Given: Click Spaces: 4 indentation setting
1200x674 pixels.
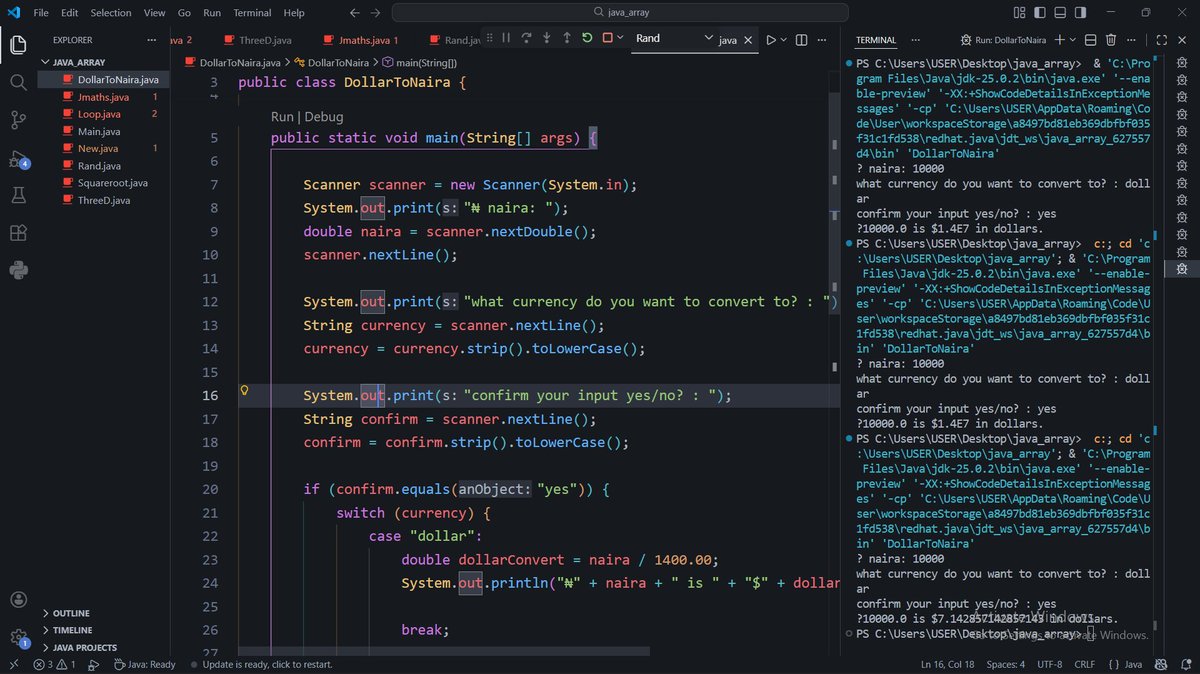Looking at the screenshot, I should pyautogui.click(x=1006, y=664).
